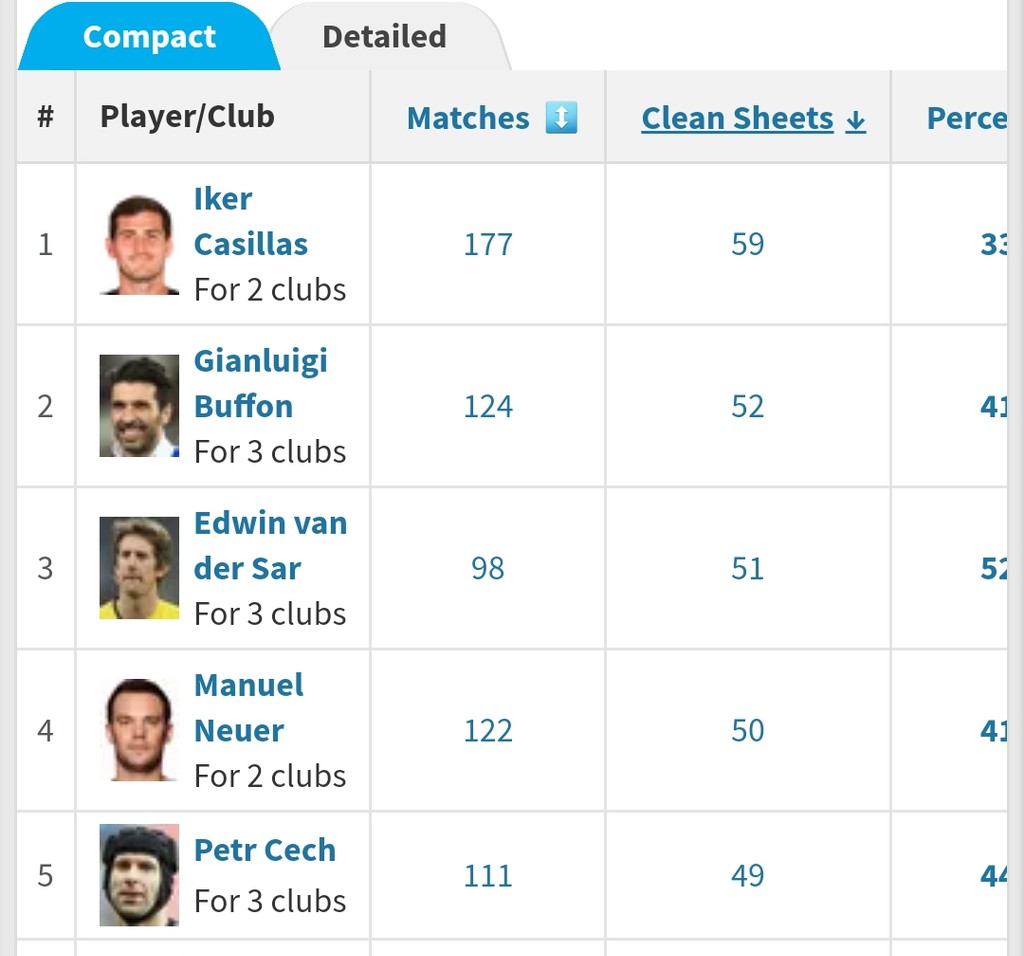Image resolution: width=1024 pixels, height=956 pixels.
Task: Click Manuel Neuer photo thumbnail
Action: pos(139,730)
